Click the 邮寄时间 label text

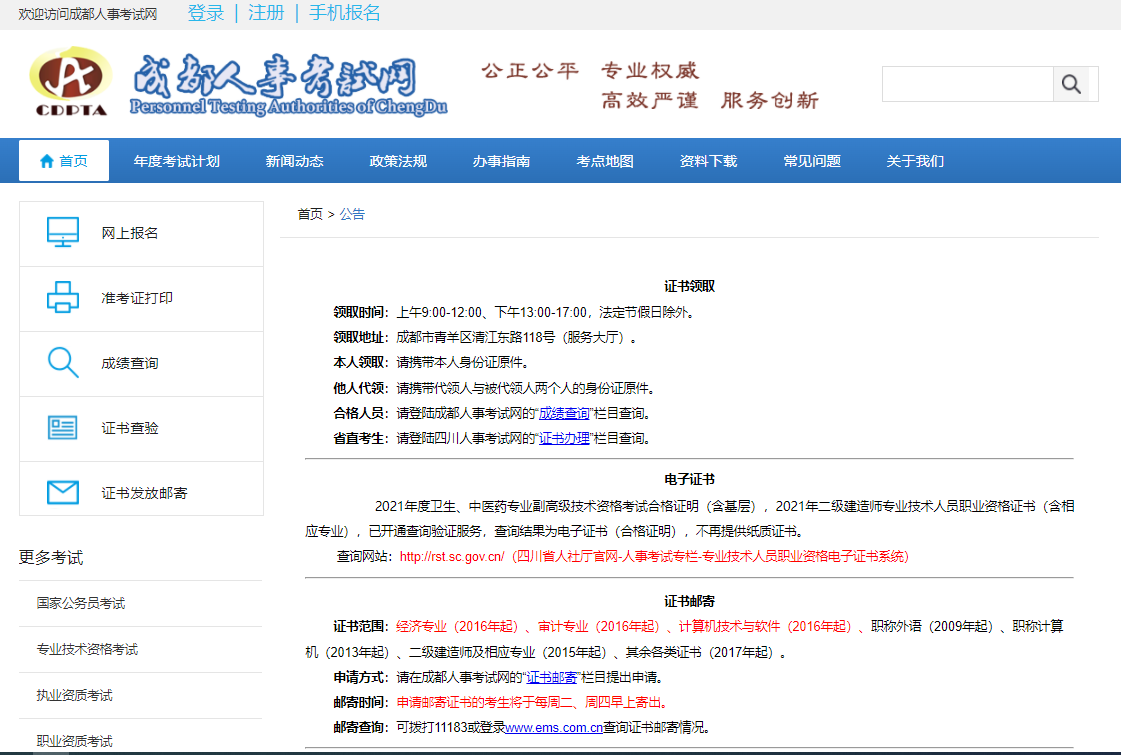click(360, 702)
